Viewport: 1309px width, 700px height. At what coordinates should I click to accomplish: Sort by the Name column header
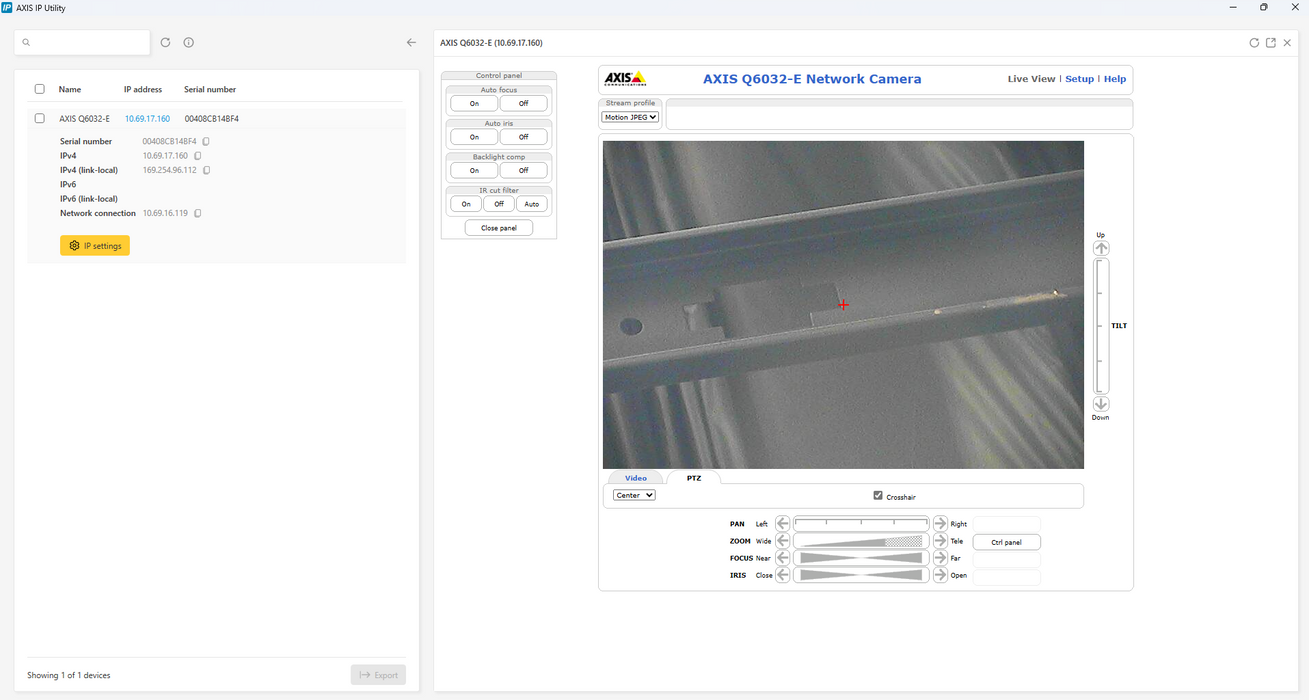[x=70, y=89]
